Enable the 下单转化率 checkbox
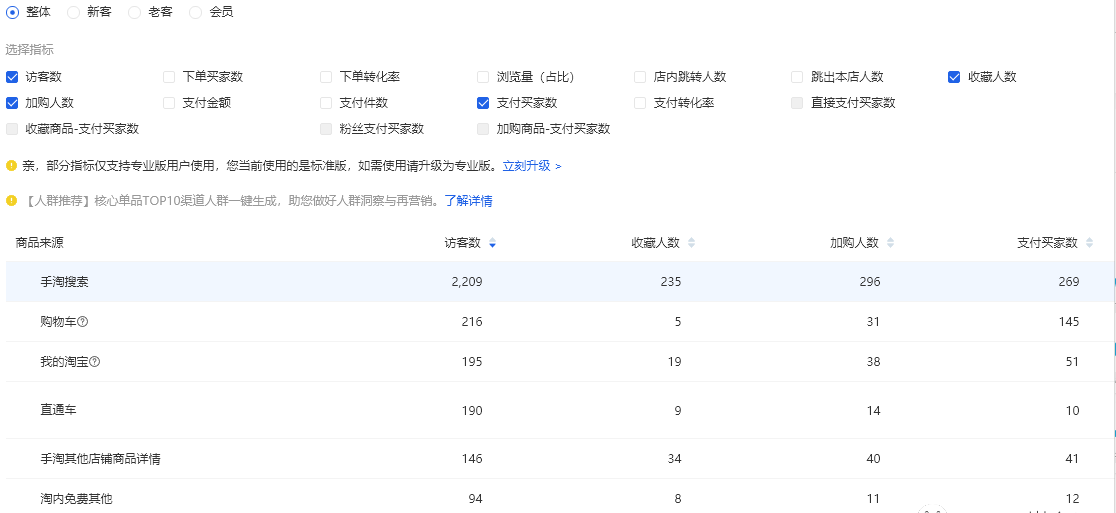The height and width of the screenshot is (513, 1116). pyautogui.click(x=326, y=77)
